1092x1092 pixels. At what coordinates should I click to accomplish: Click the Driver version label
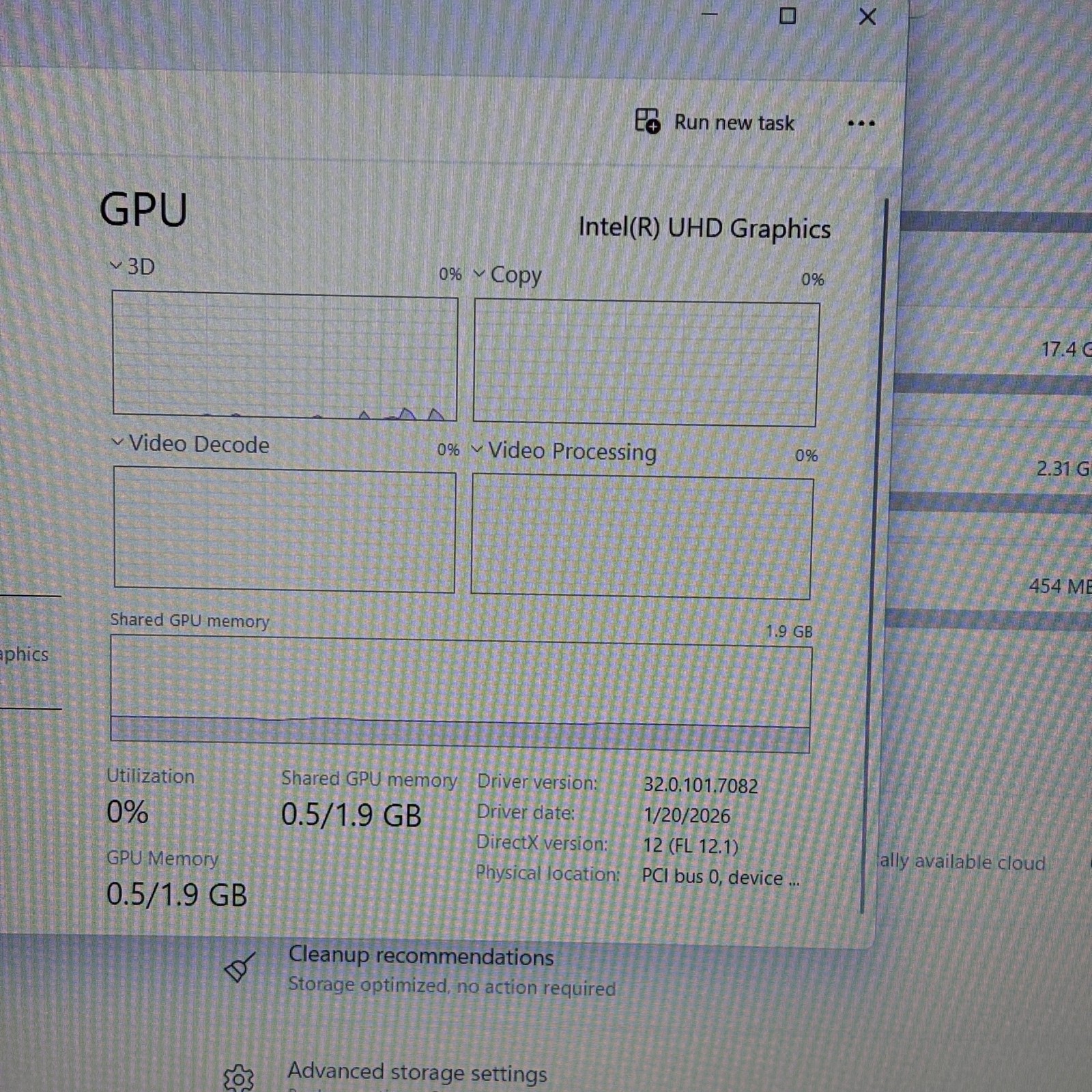pyautogui.click(x=537, y=782)
